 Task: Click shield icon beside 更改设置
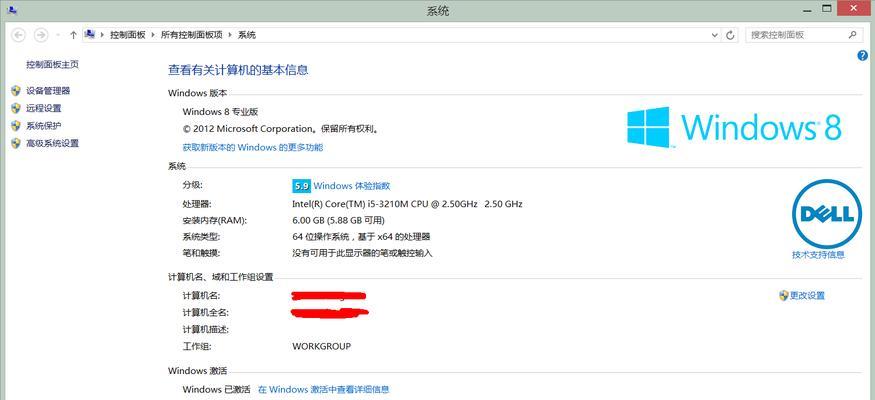[x=783, y=296]
